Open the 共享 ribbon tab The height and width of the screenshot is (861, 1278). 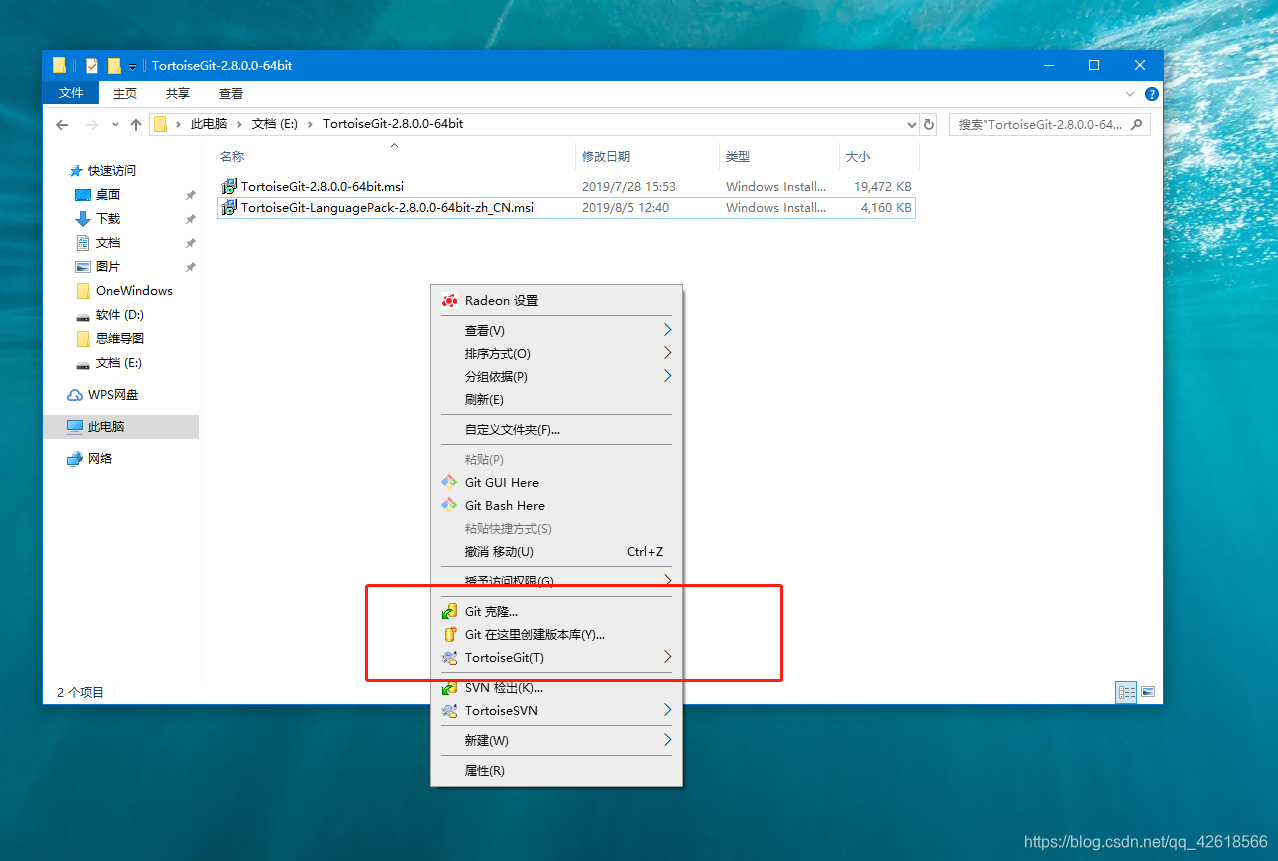[178, 93]
